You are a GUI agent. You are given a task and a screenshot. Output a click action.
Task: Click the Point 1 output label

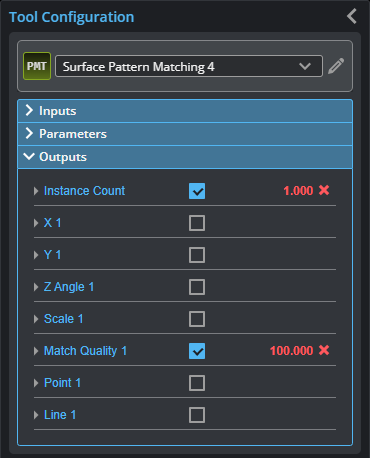(62, 383)
